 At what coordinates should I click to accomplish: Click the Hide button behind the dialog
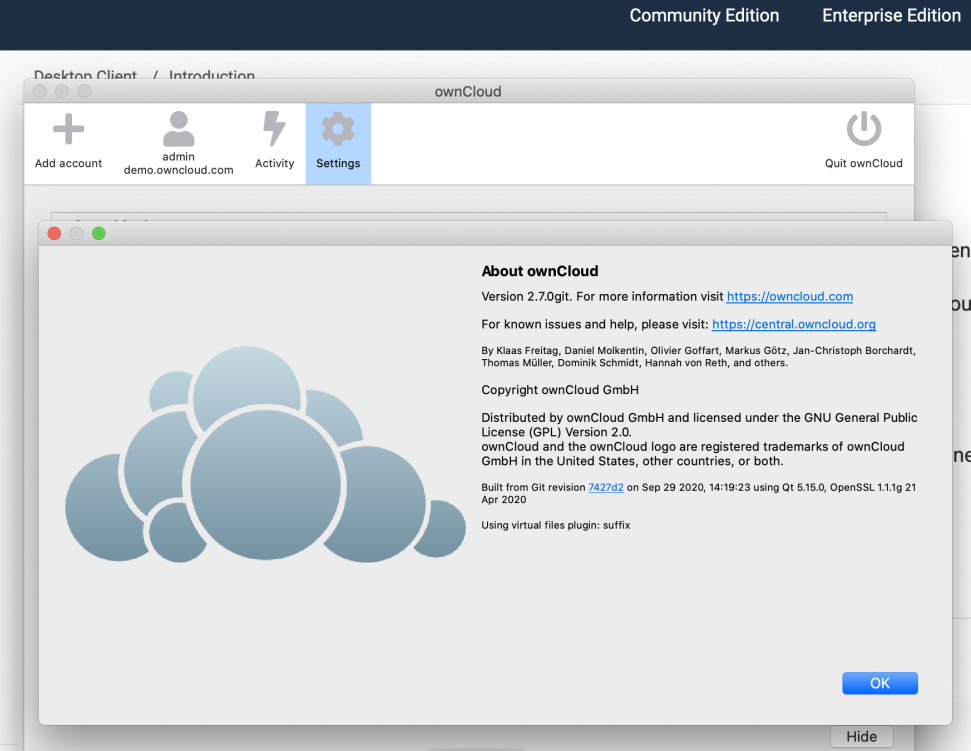tap(861, 736)
